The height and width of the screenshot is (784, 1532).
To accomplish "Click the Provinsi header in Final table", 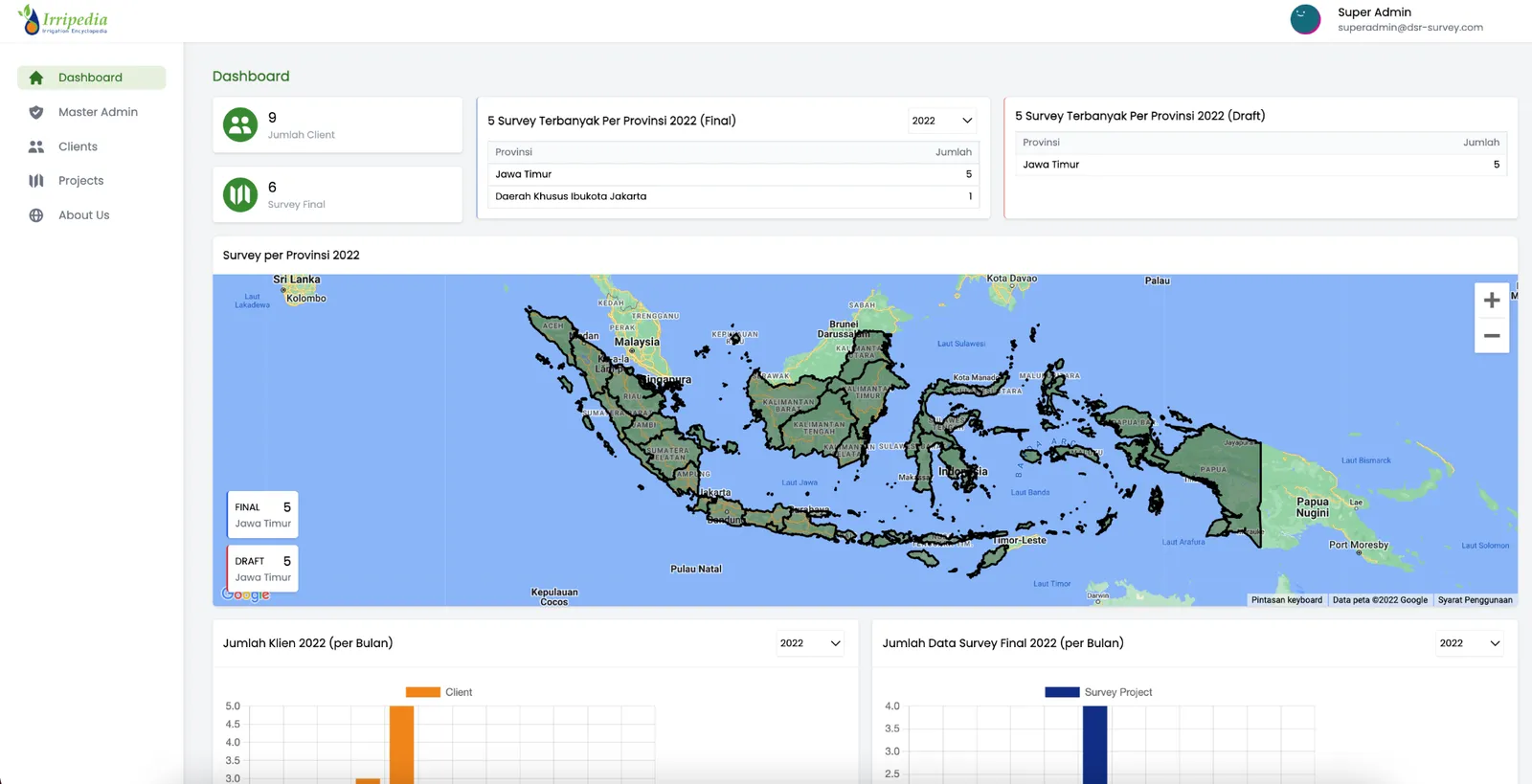I will pos(513,152).
